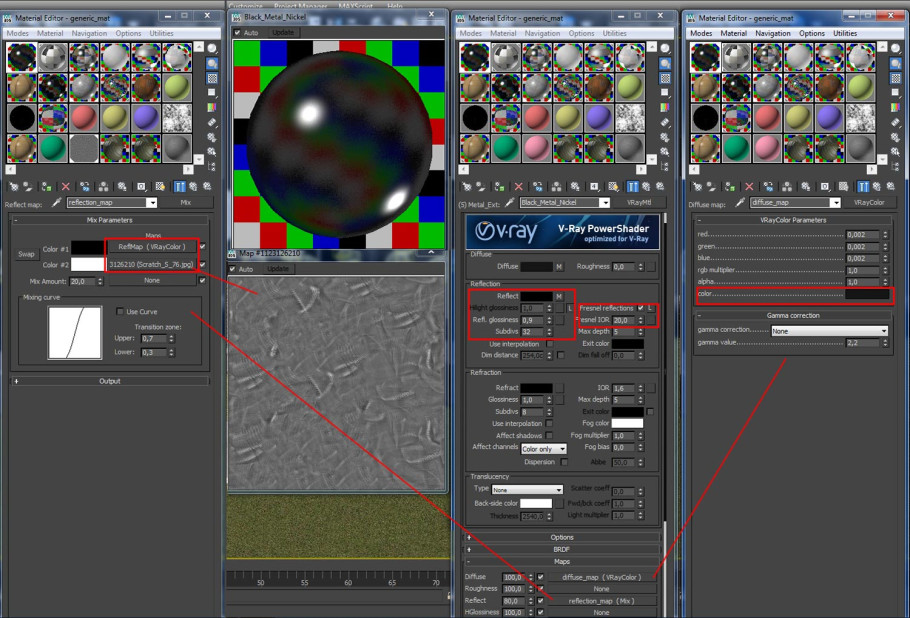This screenshot has width=910, height=618.
Task: Open Navigation menu in V-Ray PowerShader editor
Action: click(542, 34)
